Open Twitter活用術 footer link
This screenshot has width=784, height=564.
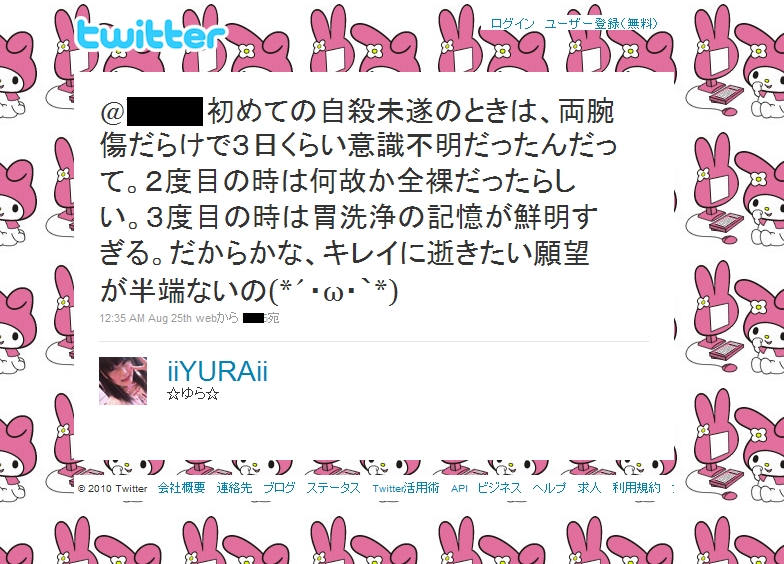coord(406,488)
